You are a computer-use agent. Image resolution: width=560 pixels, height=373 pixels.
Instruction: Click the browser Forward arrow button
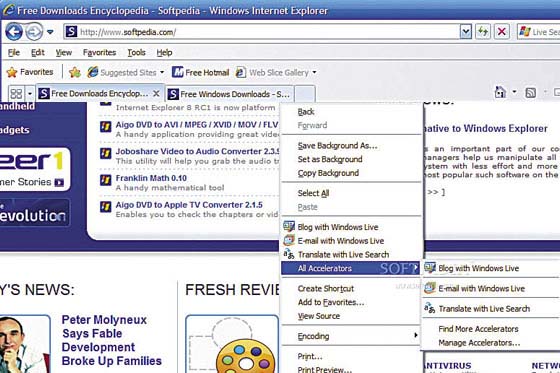35,32
